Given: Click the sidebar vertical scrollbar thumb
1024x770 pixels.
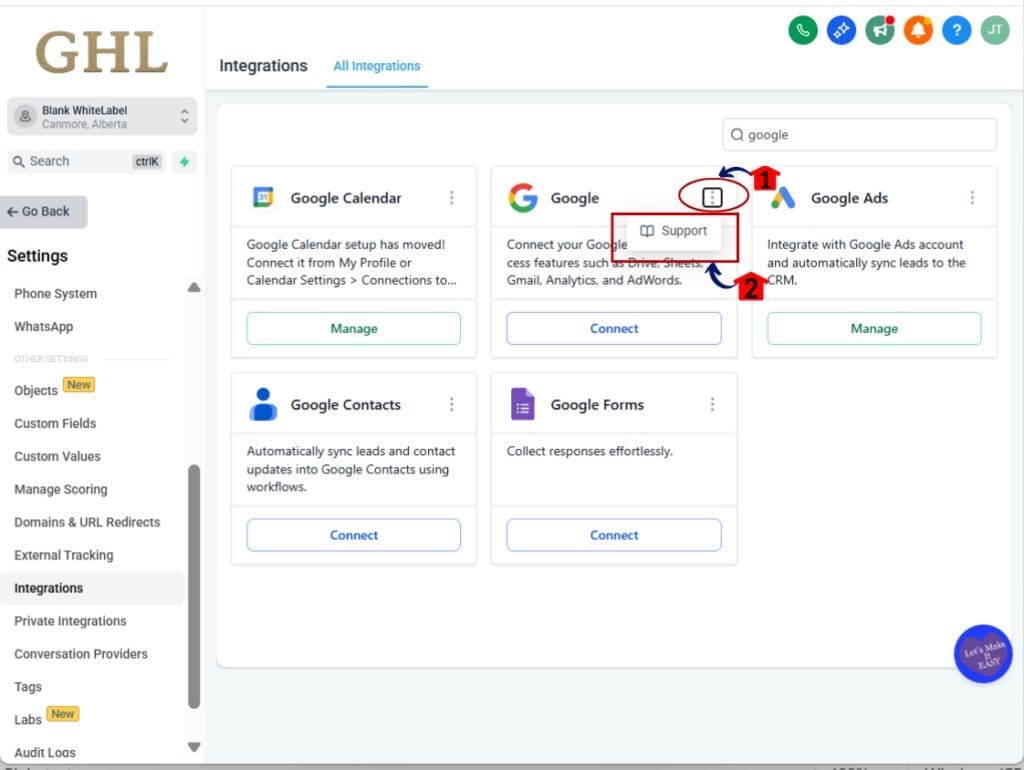Looking at the screenshot, I should coord(194,586).
